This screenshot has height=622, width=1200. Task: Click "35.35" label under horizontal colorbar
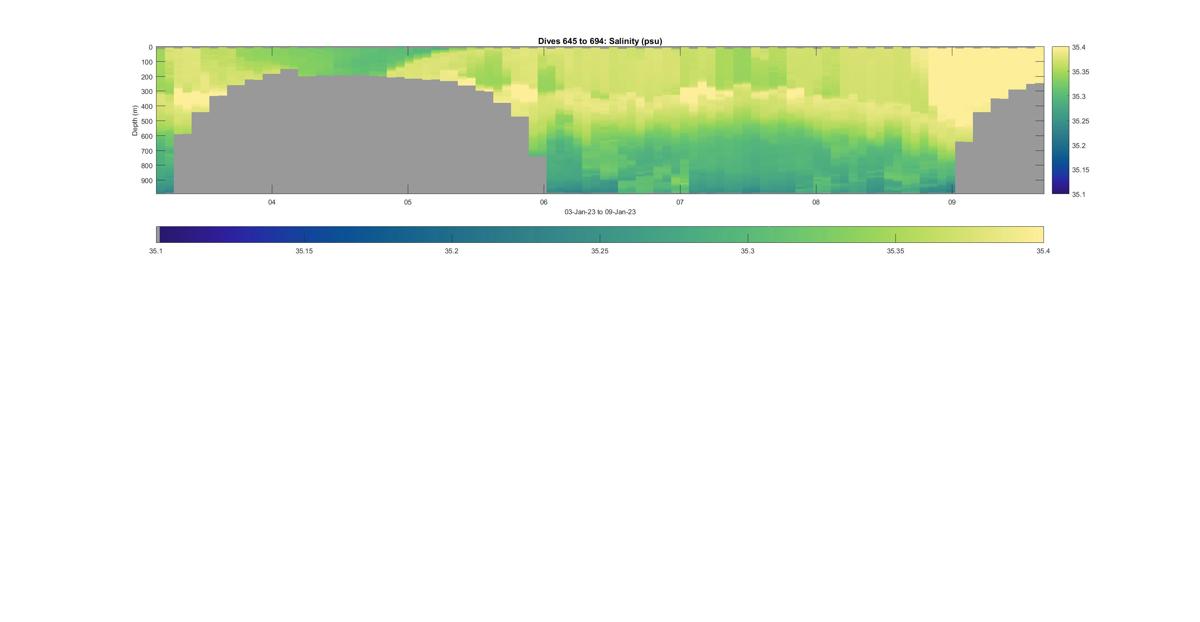[x=896, y=252]
